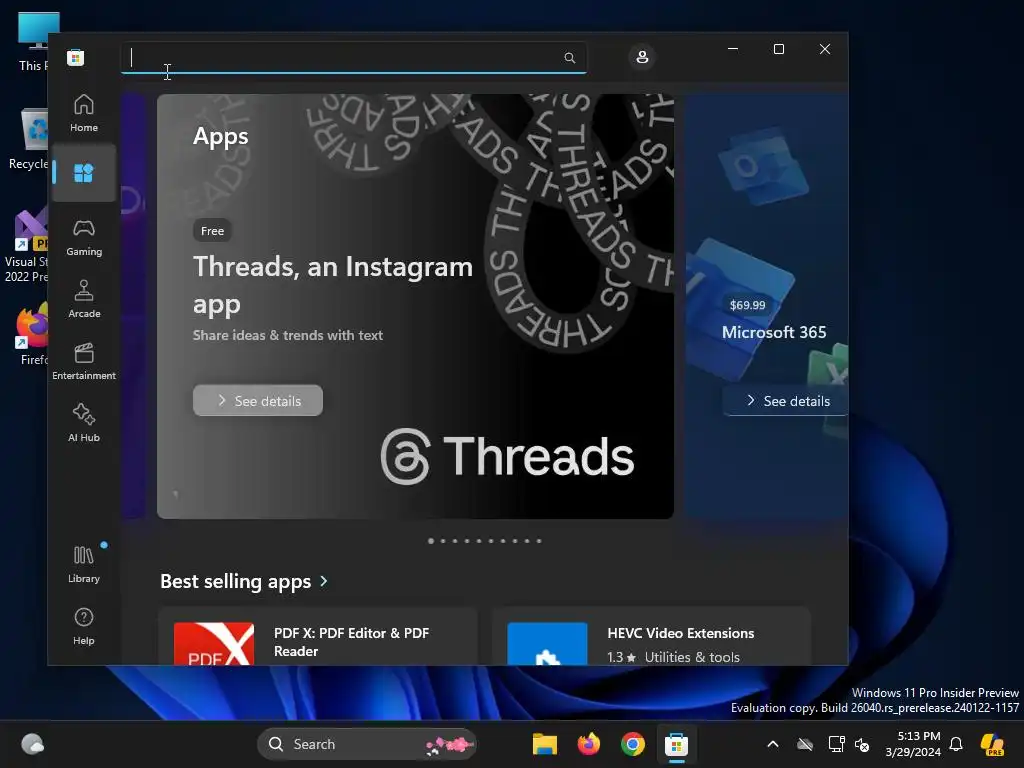Open the Arcade section

tap(84, 300)
